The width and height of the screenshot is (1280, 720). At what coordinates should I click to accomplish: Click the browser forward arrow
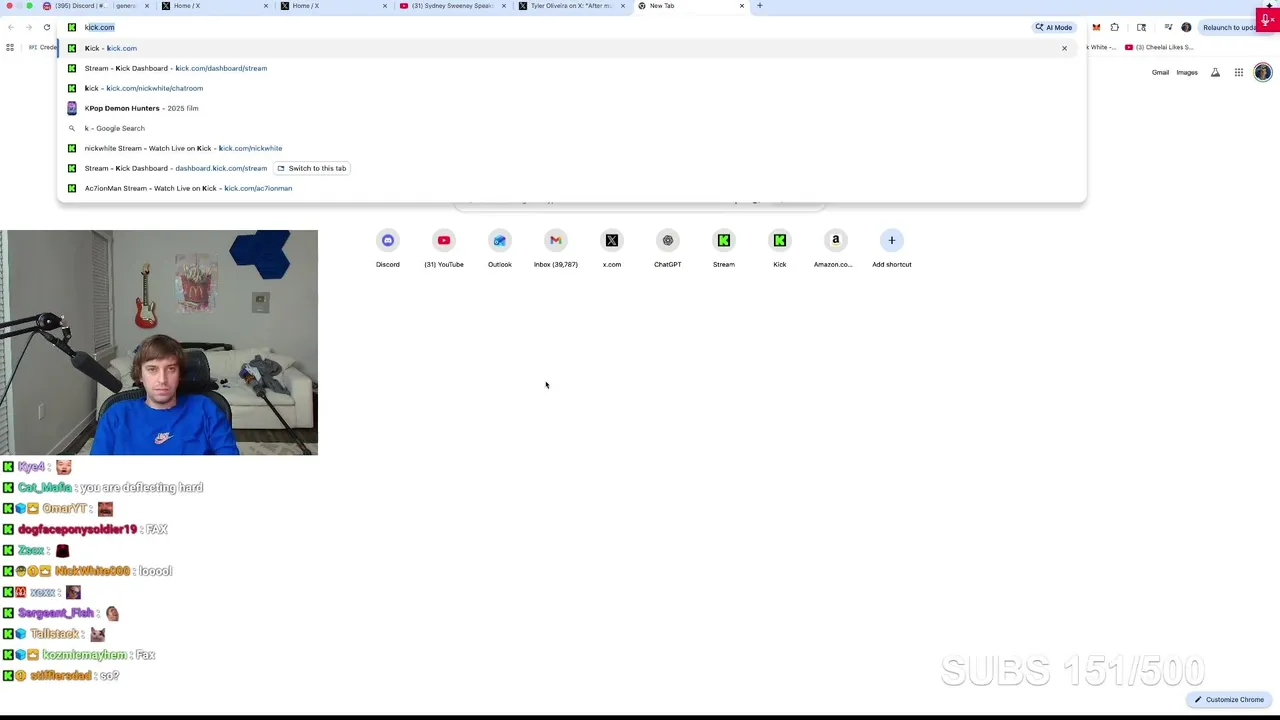coord(29,27)
